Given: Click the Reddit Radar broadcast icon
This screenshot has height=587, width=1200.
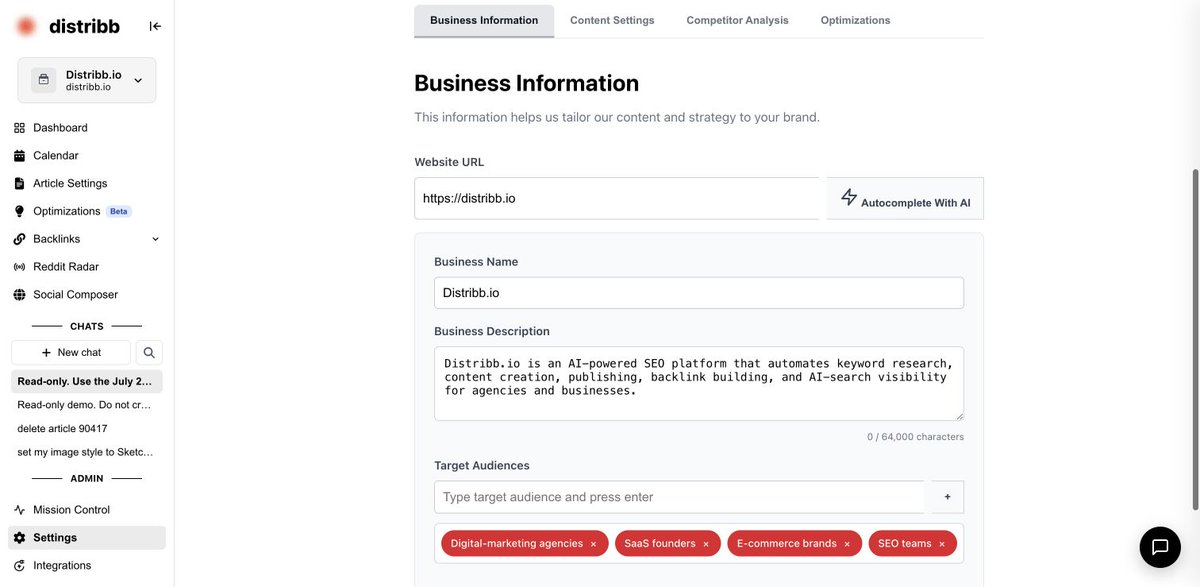Looking at the screenshot, I should [19, 267].
